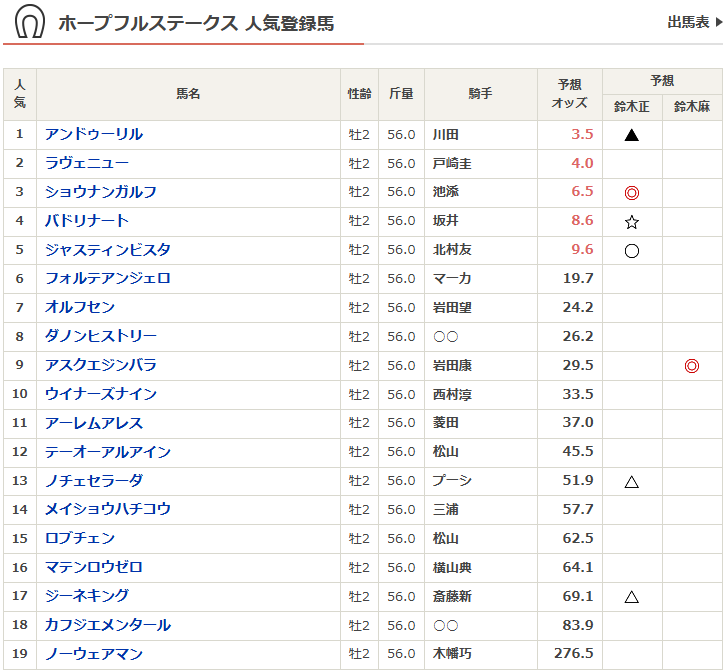This screenshot has width=725, height=672.
Task: Click the 人気 column header
Action: [20, 94]
